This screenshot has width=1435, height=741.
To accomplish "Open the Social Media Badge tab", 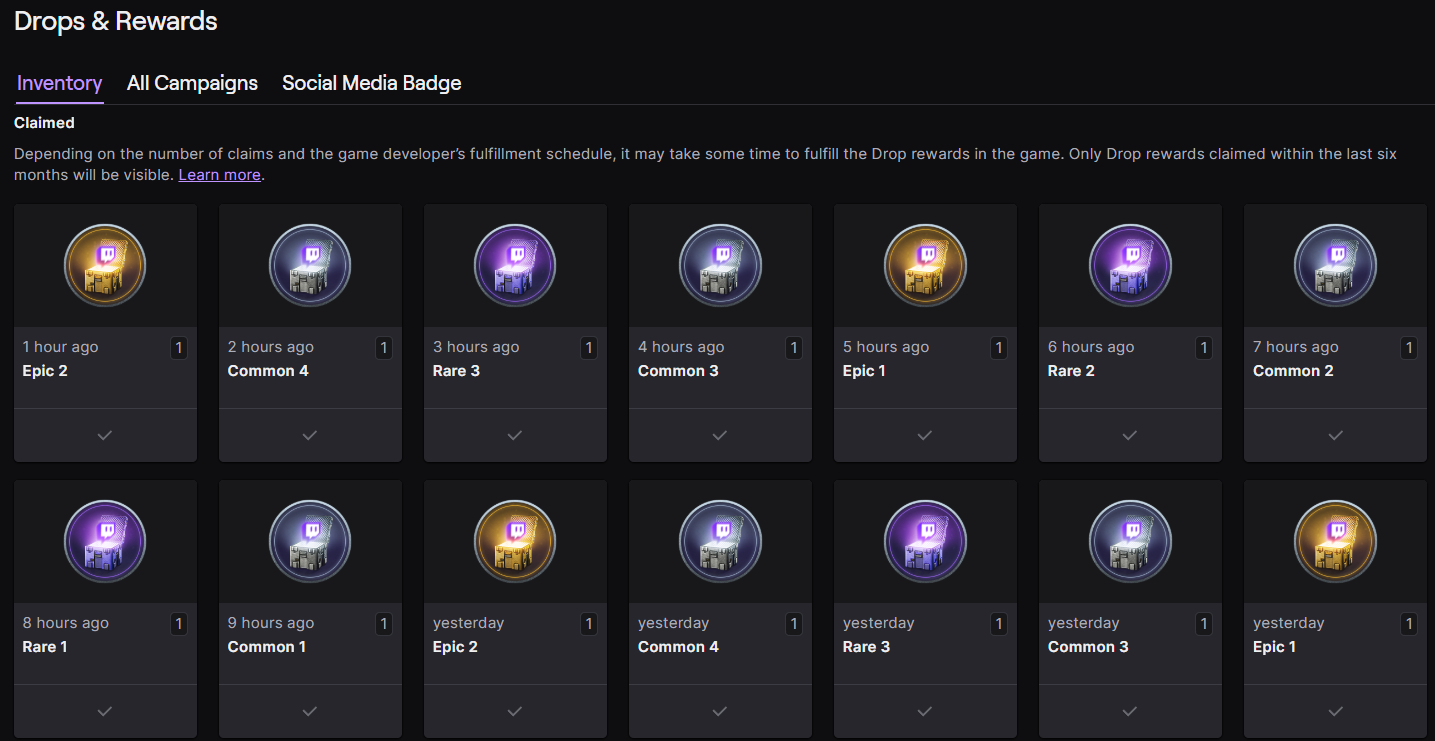I will [x=372, y=83].
